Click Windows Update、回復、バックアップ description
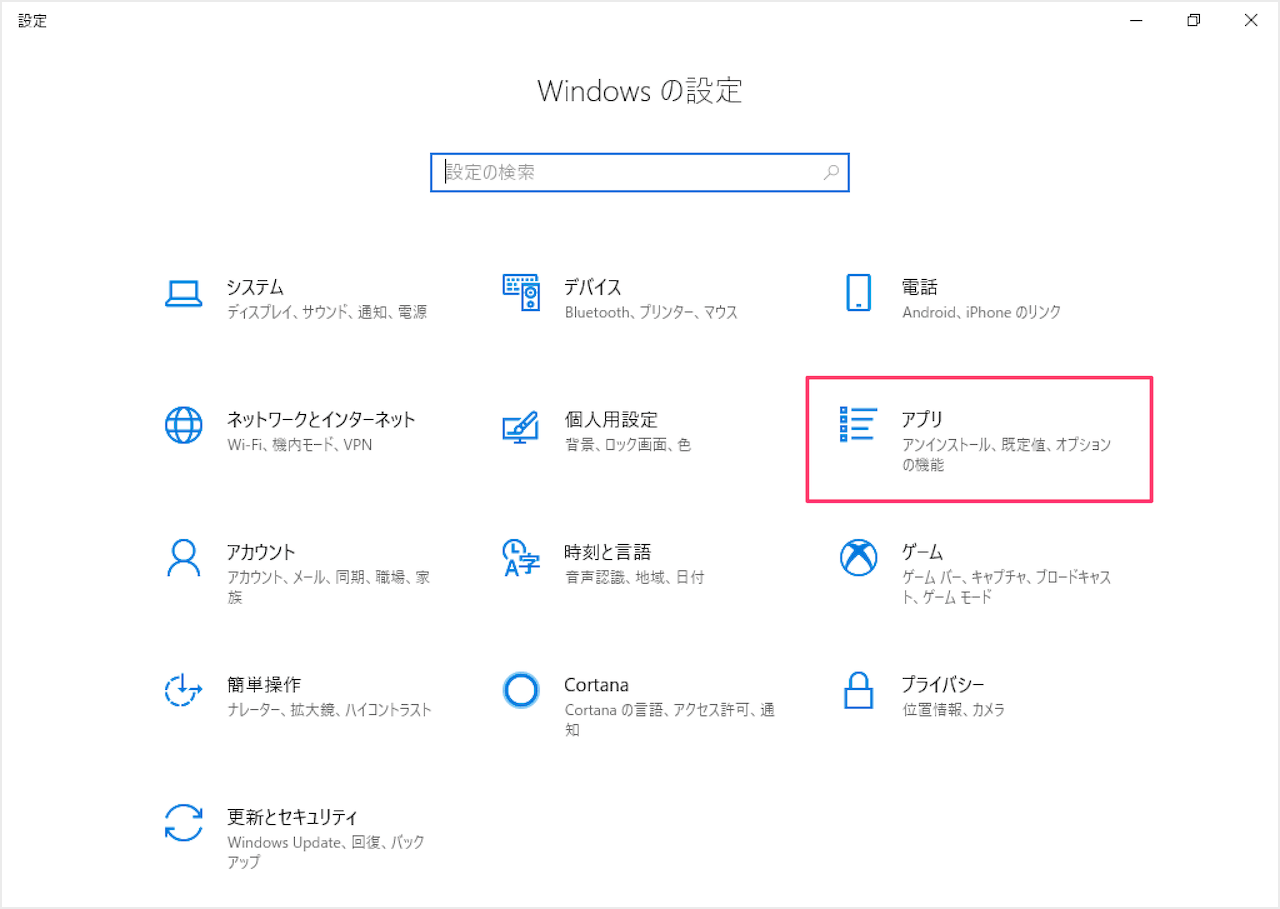 click(x=326, y=853)
